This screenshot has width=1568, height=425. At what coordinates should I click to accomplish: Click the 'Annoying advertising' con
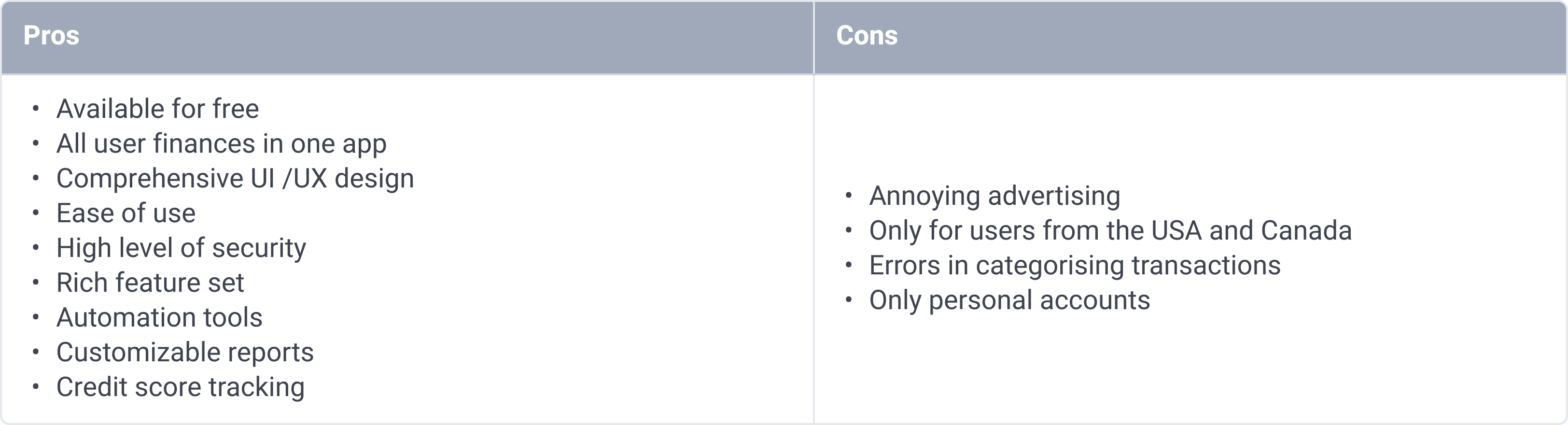[994, 196]
